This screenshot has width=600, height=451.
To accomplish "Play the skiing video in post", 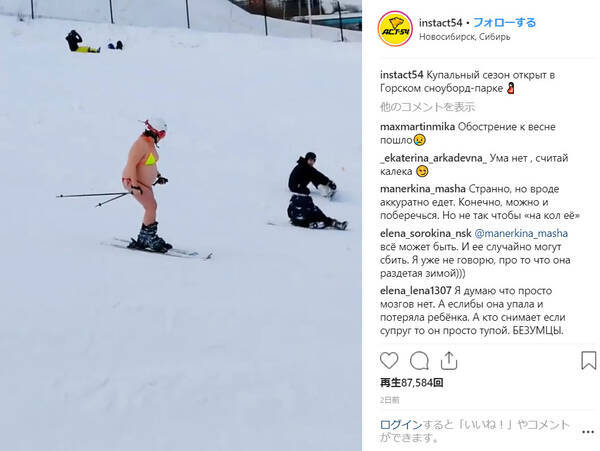I will click(181, 225).
